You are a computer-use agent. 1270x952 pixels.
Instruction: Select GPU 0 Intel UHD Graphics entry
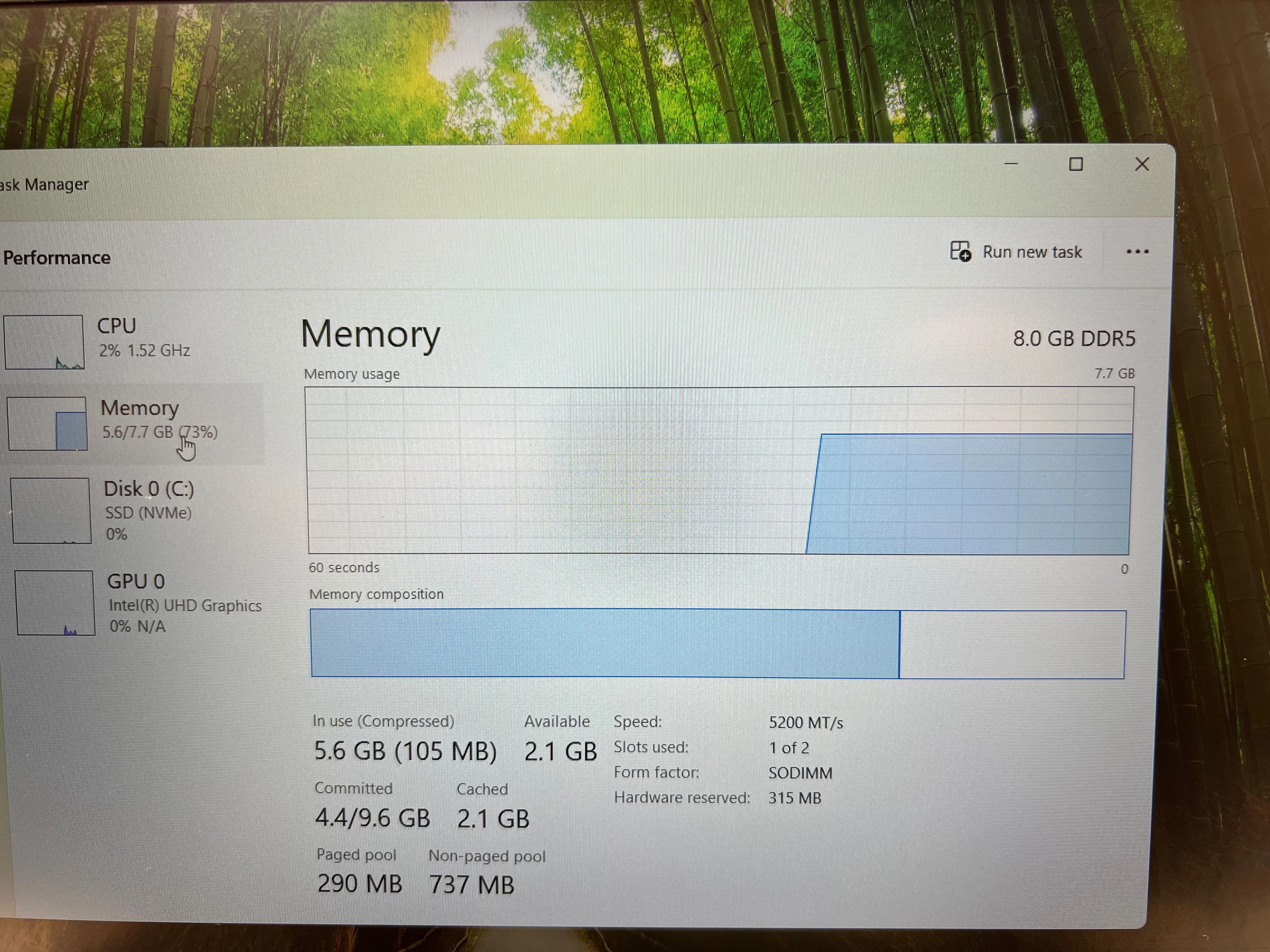click(139, 603)
